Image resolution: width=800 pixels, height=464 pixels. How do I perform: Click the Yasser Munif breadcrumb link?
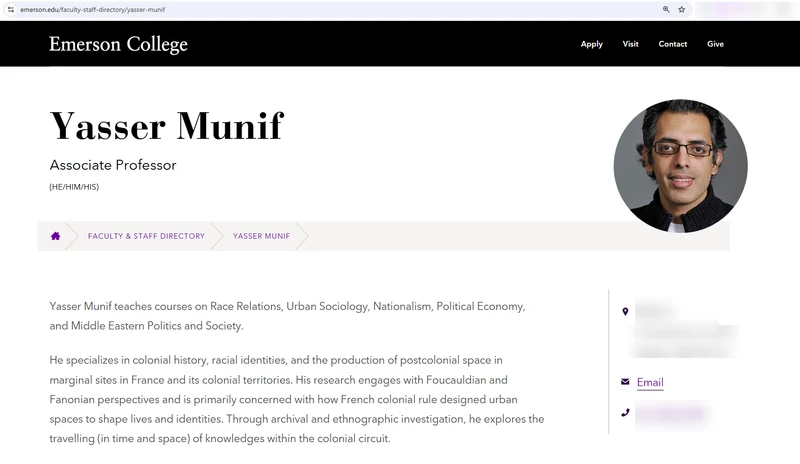pos(261,236)
